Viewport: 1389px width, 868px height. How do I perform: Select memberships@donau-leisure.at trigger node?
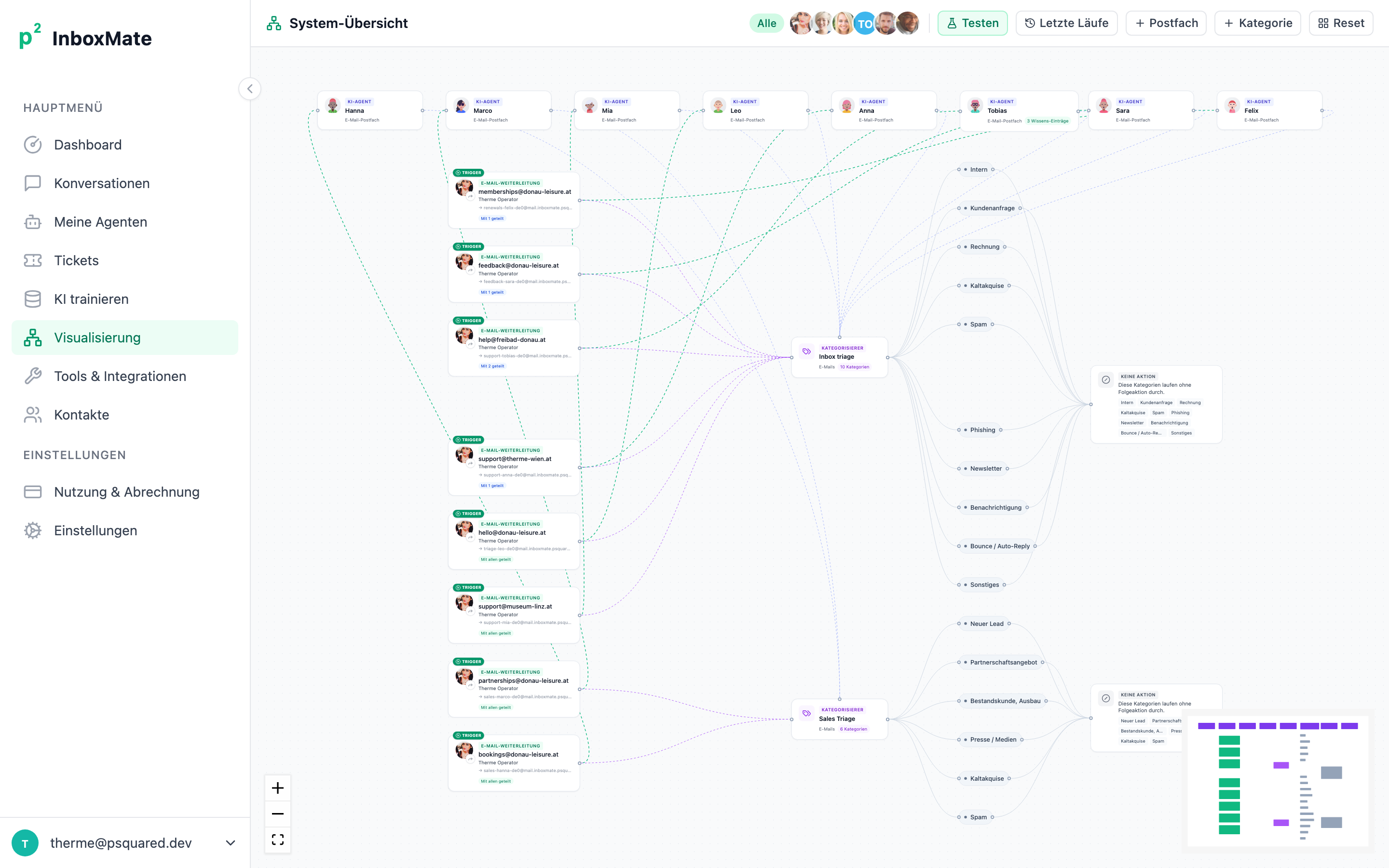[x=514, y=200]
